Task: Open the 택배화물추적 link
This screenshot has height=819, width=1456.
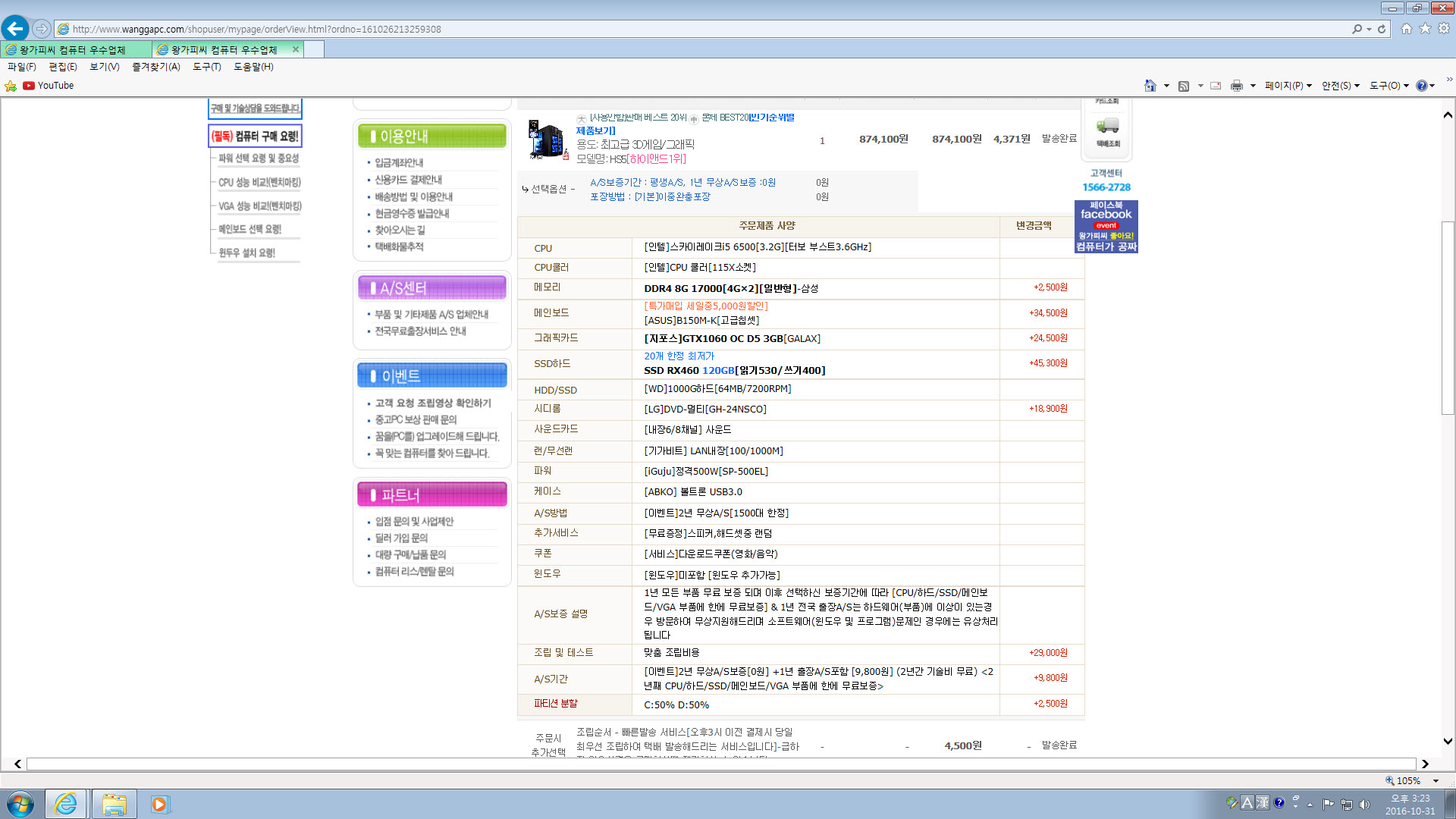Action: click(399, 246)
